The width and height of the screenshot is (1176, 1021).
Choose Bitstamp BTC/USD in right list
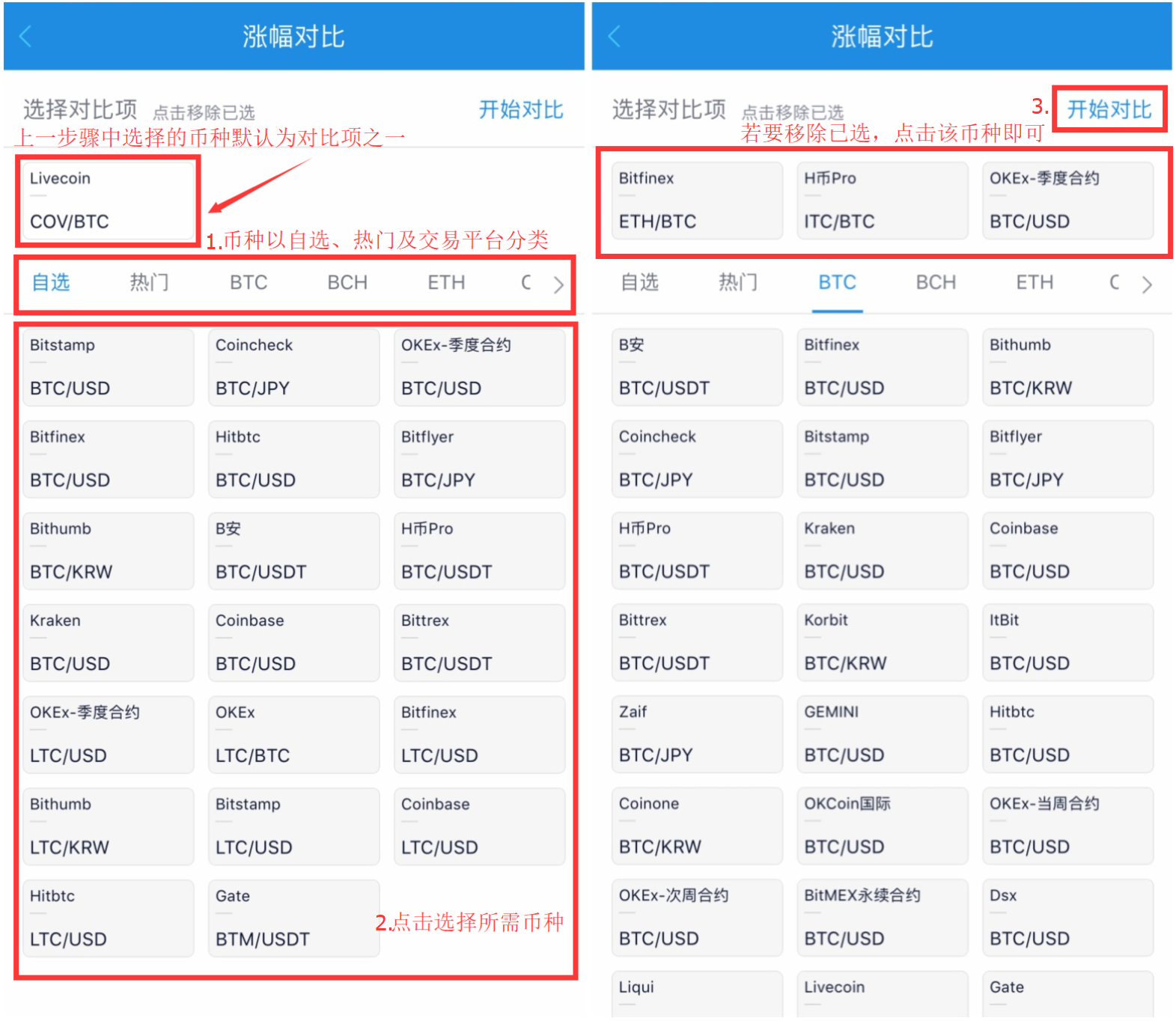point(883,459)
